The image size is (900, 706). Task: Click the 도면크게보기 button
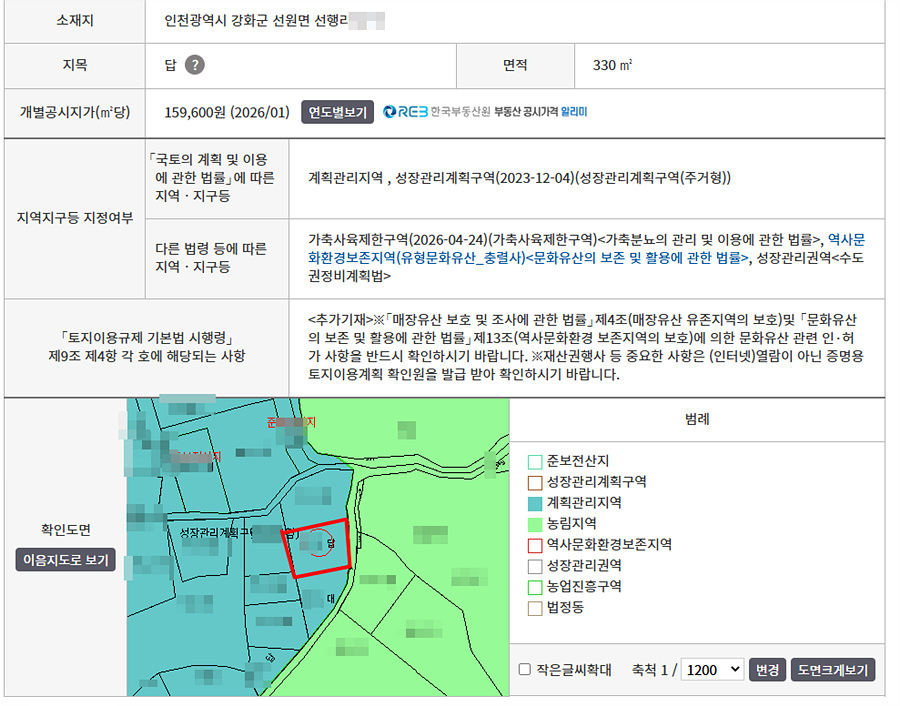[833, 670]
